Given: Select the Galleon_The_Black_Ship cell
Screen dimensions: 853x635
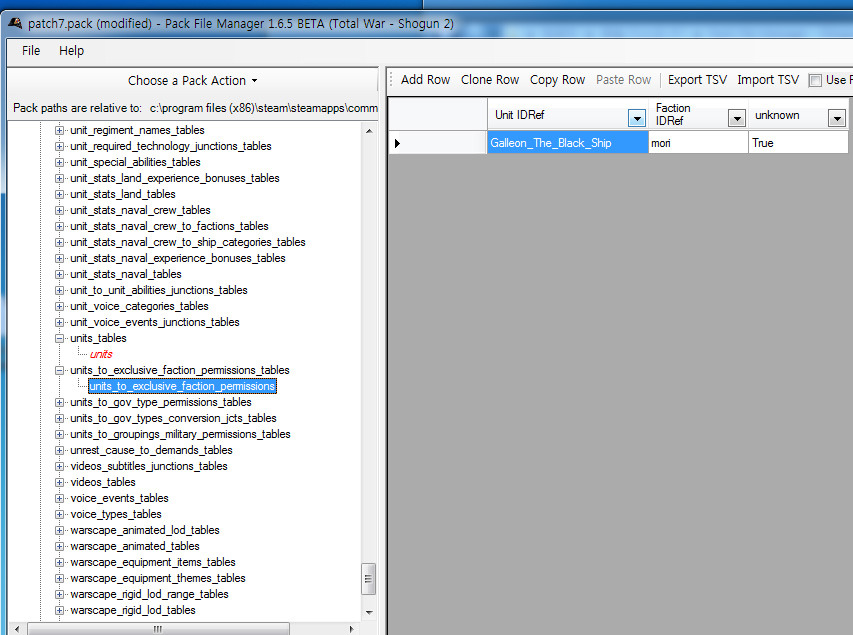Looking at the screenshot, I should click(567, 143).
